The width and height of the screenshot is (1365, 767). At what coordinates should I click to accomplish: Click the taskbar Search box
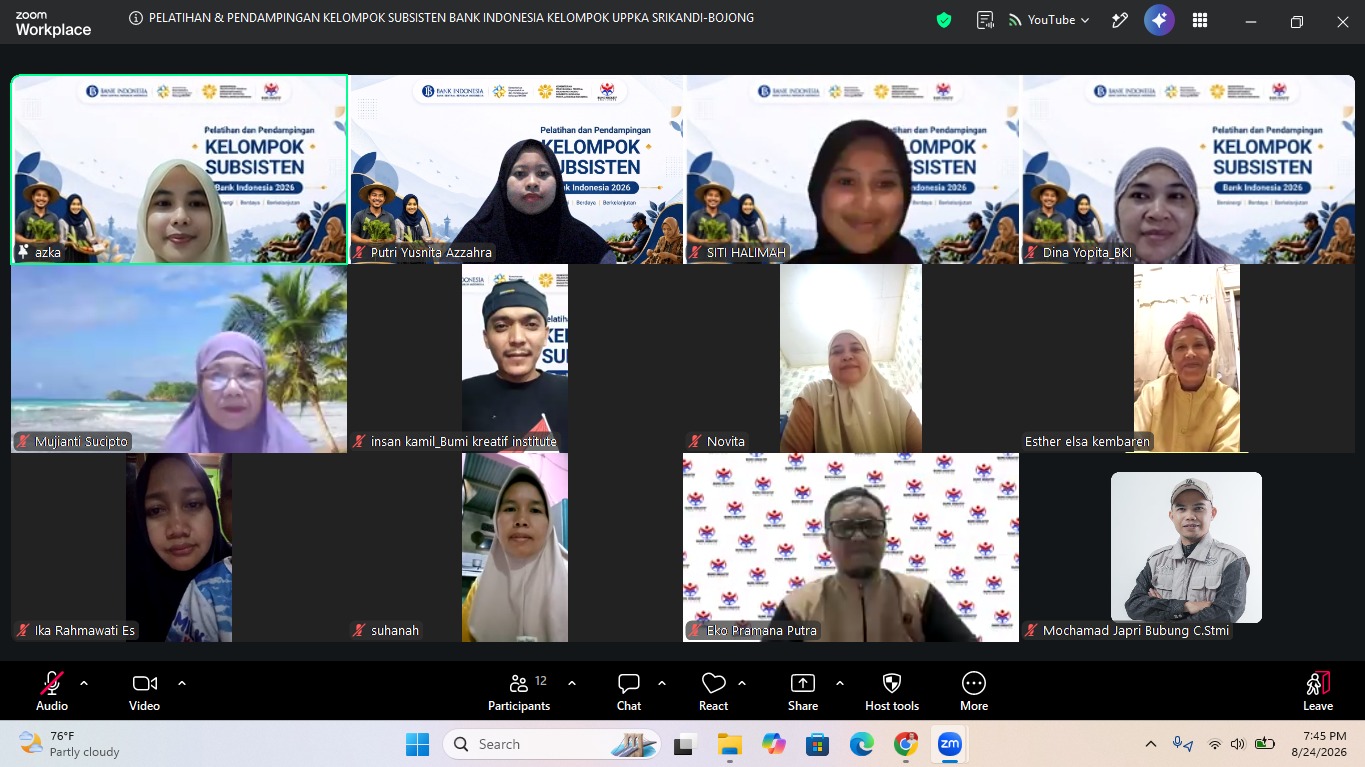coord(554,744)
